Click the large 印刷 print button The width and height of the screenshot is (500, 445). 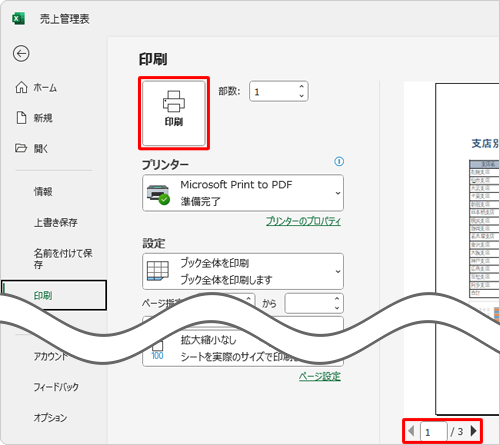point(174,113)
